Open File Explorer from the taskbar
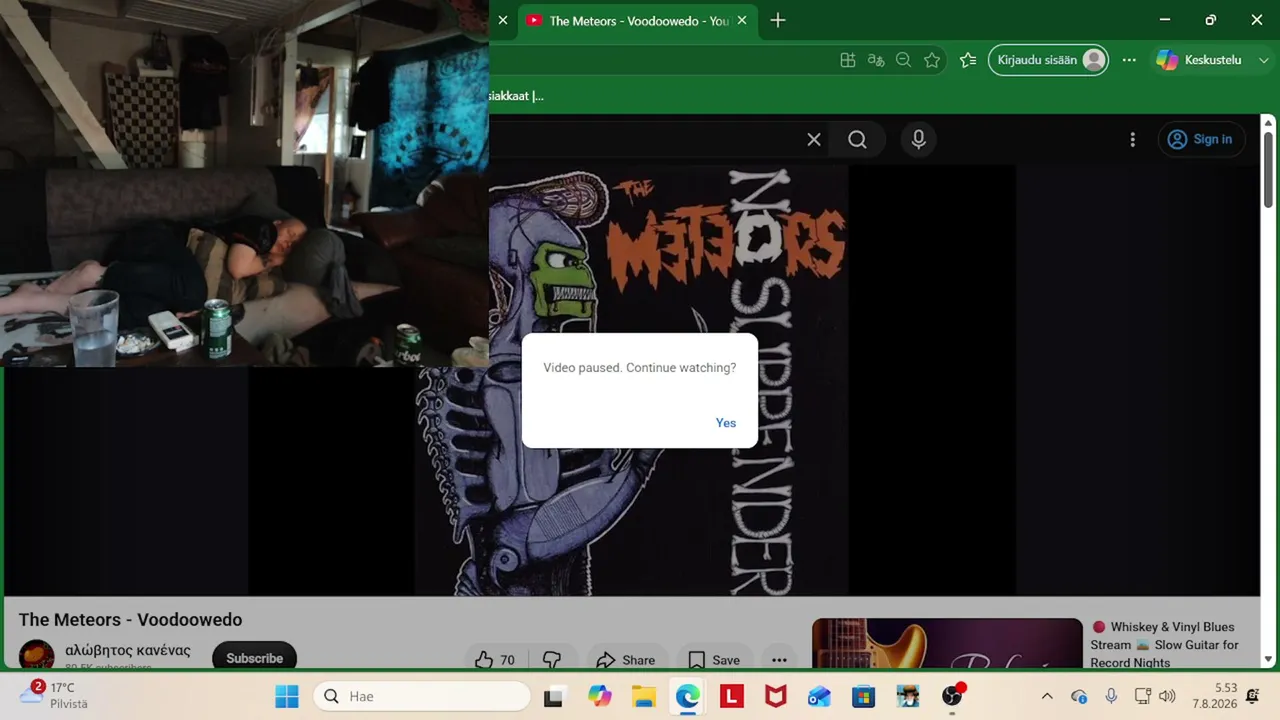1280x720 pixels. click(x=644, y=696)
